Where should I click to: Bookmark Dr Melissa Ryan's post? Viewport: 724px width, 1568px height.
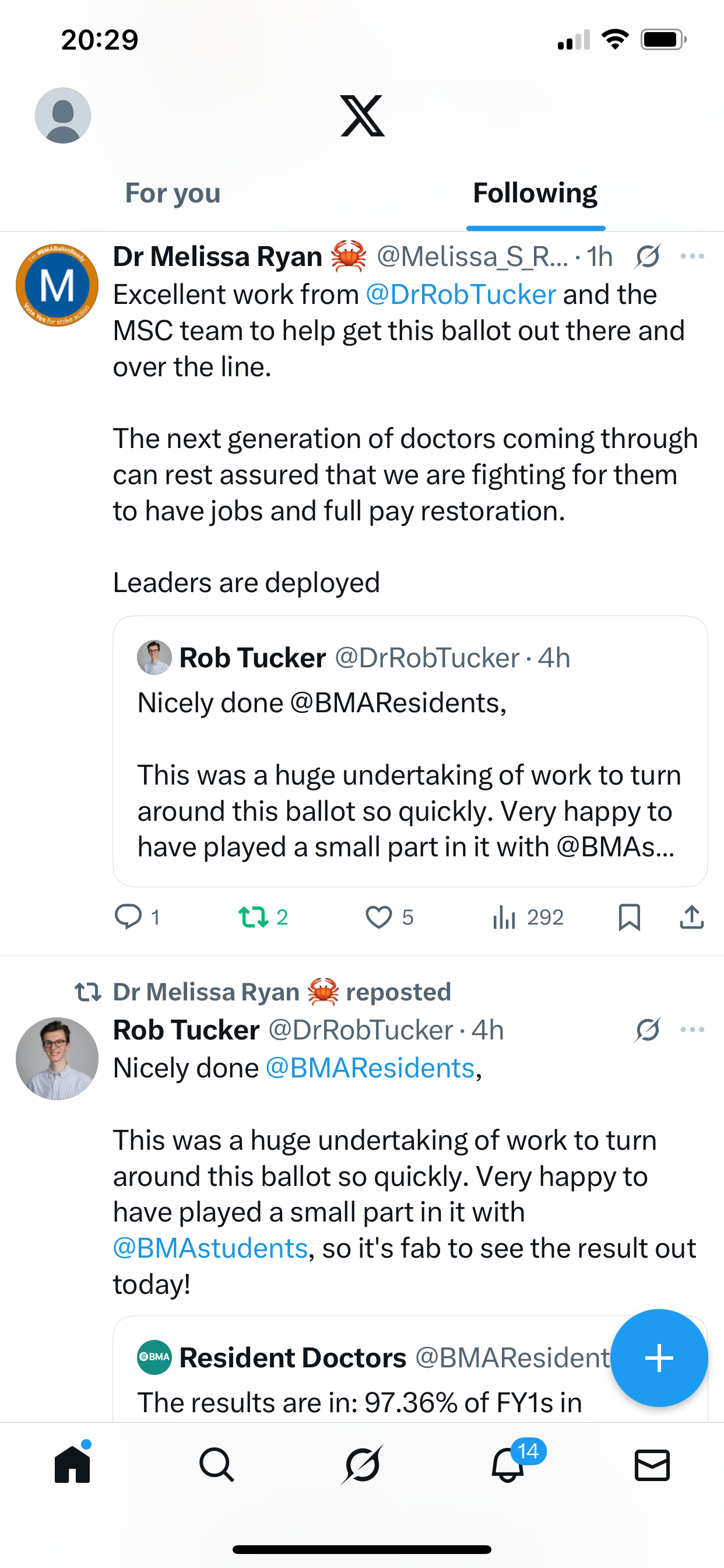(x=629, y=916)
